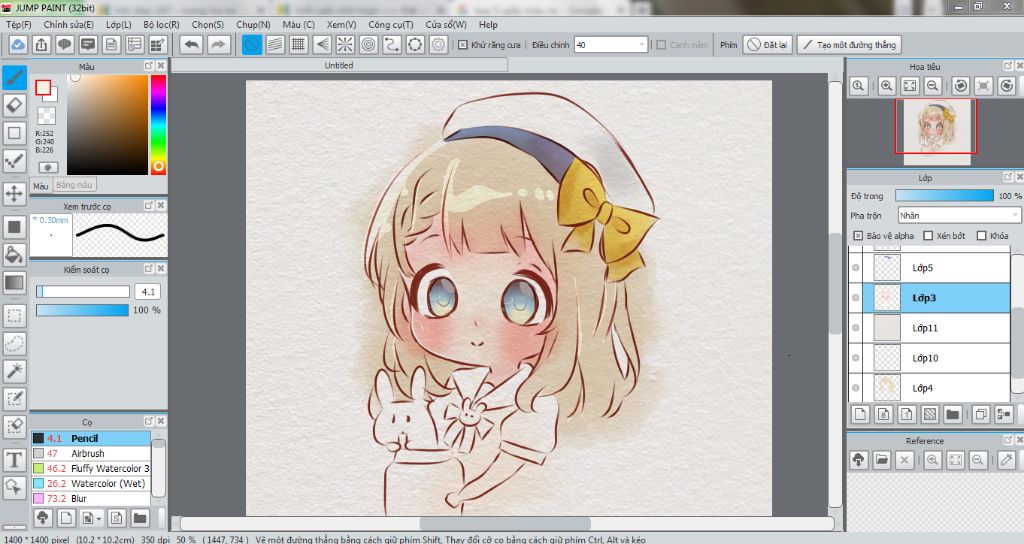Click the brush size value field 4.1
Screen dimensions: 1024x544
(x=148, y=292)
